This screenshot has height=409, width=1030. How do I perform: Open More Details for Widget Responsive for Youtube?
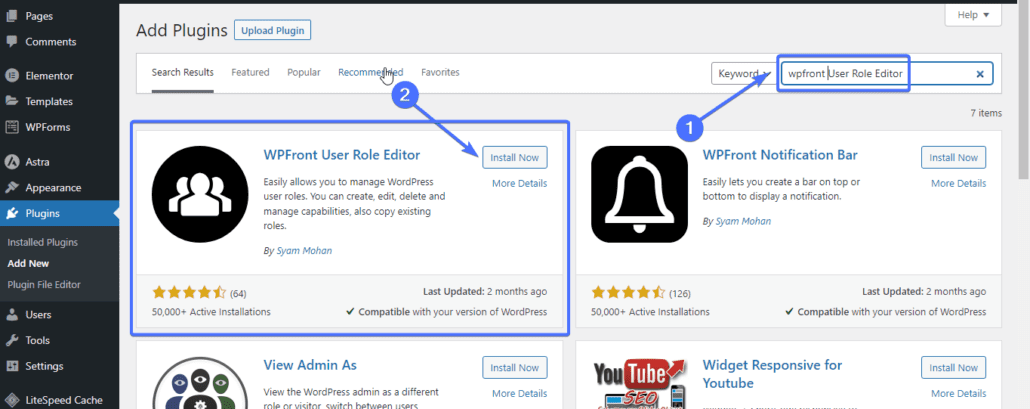point(958,393)
